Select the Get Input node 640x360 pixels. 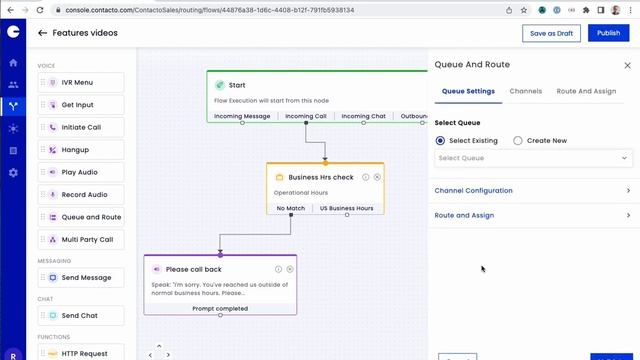coord(81,105)
